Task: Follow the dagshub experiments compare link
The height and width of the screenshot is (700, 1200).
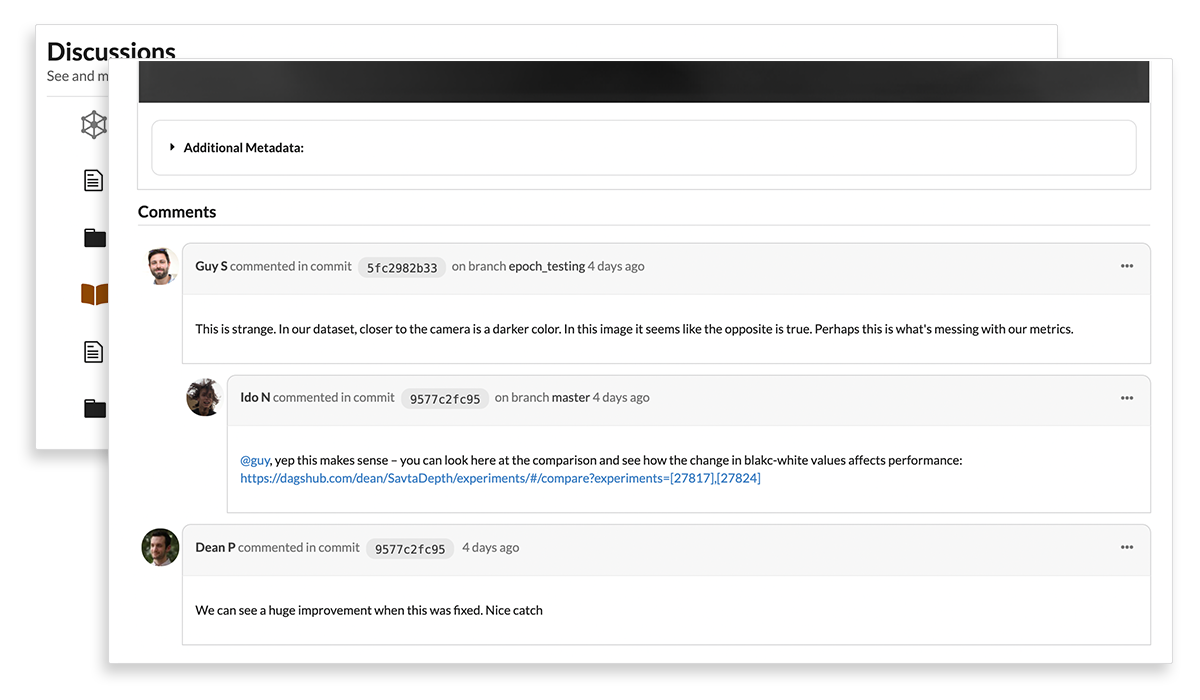Action: coord(500,479)
